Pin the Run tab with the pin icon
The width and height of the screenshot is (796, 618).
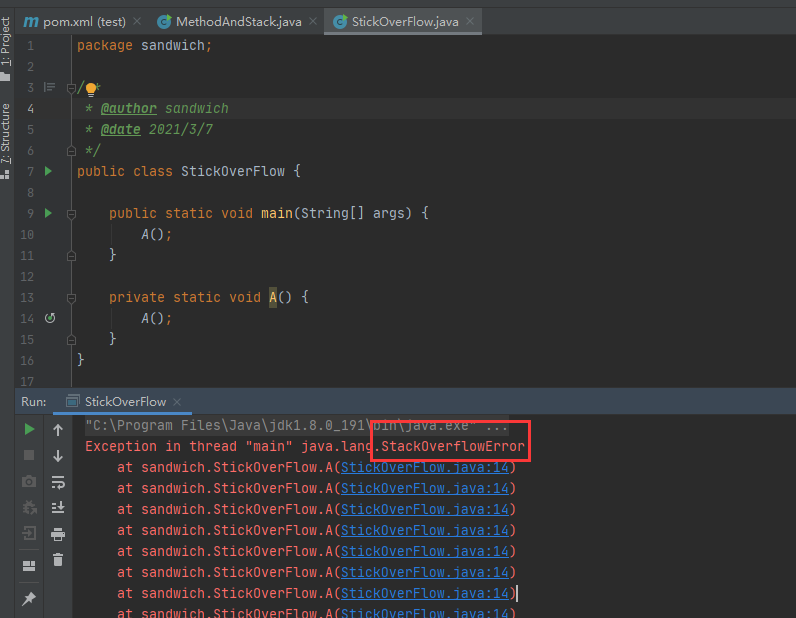[29, 598]
